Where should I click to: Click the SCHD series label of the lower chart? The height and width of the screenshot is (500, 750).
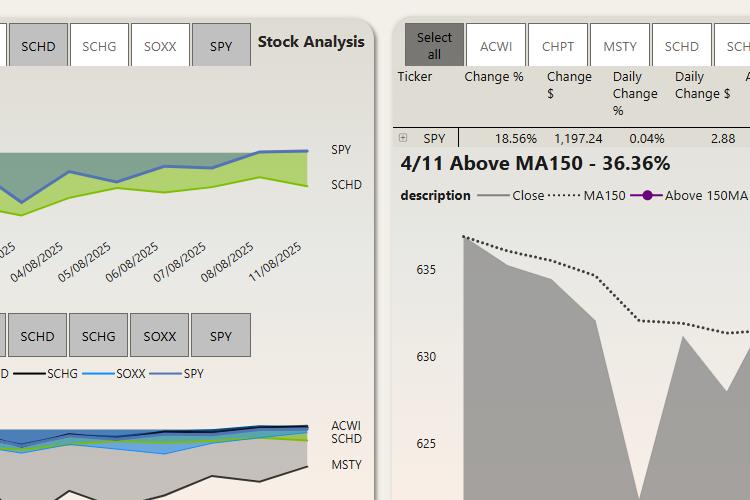(x=346, y=438)
